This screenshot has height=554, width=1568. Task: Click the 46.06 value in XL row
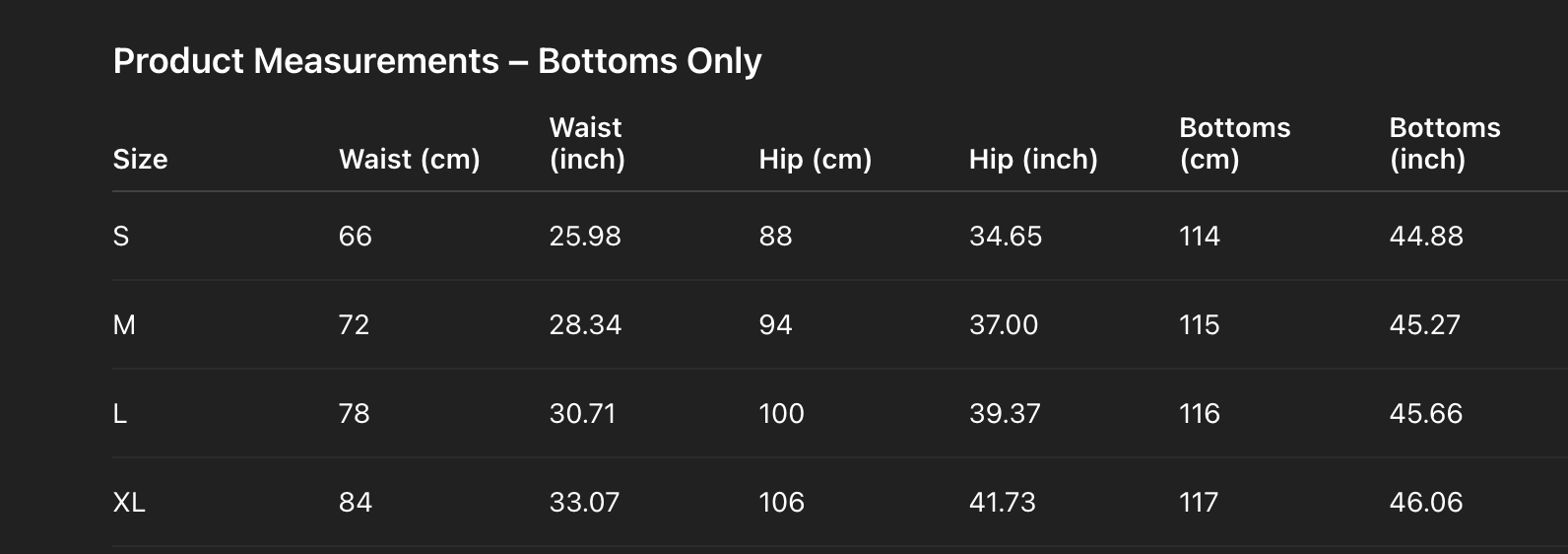(x=1425, y=503)
